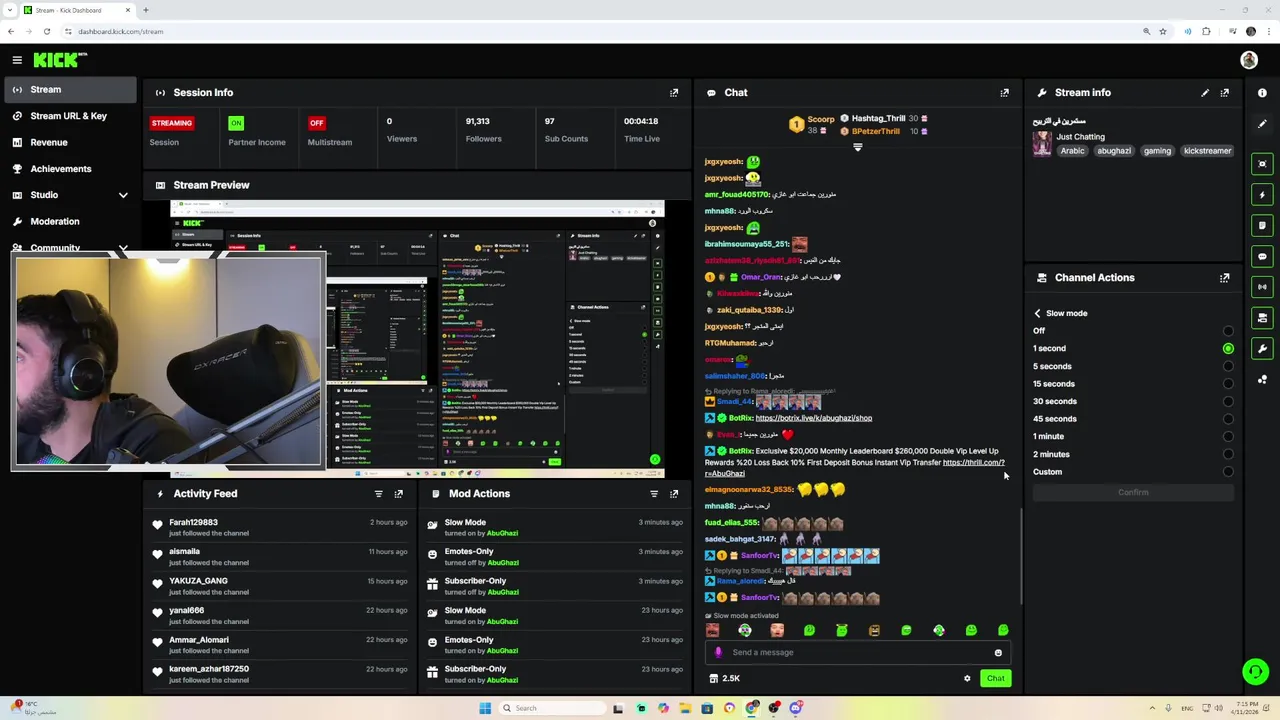Open Stream URL & Key page
The height and width of the screenshot is (720, 1280).
tap(68, 116)
